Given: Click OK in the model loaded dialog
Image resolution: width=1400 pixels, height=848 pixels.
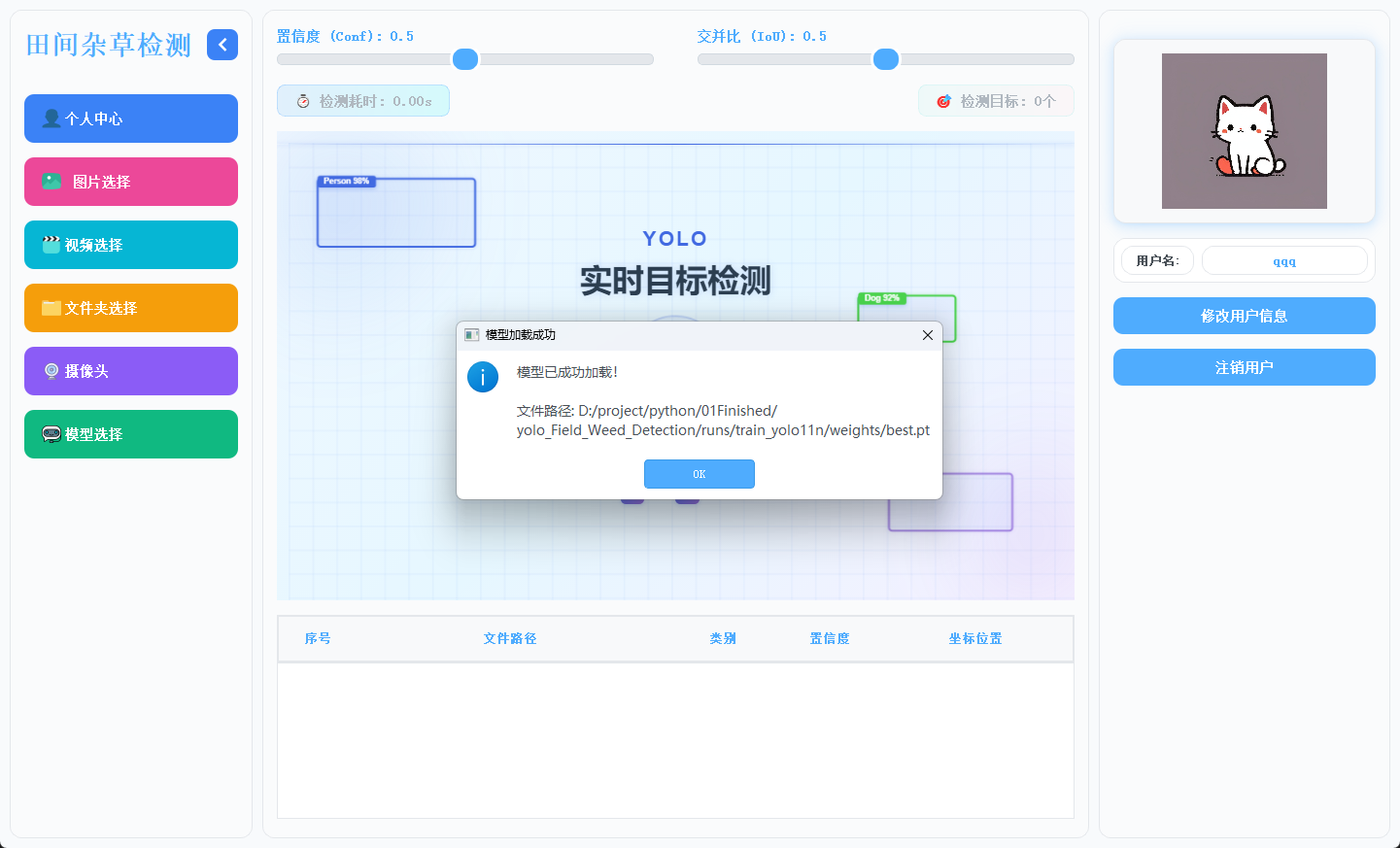Looking at the screenshot, I should coord(700,474).
